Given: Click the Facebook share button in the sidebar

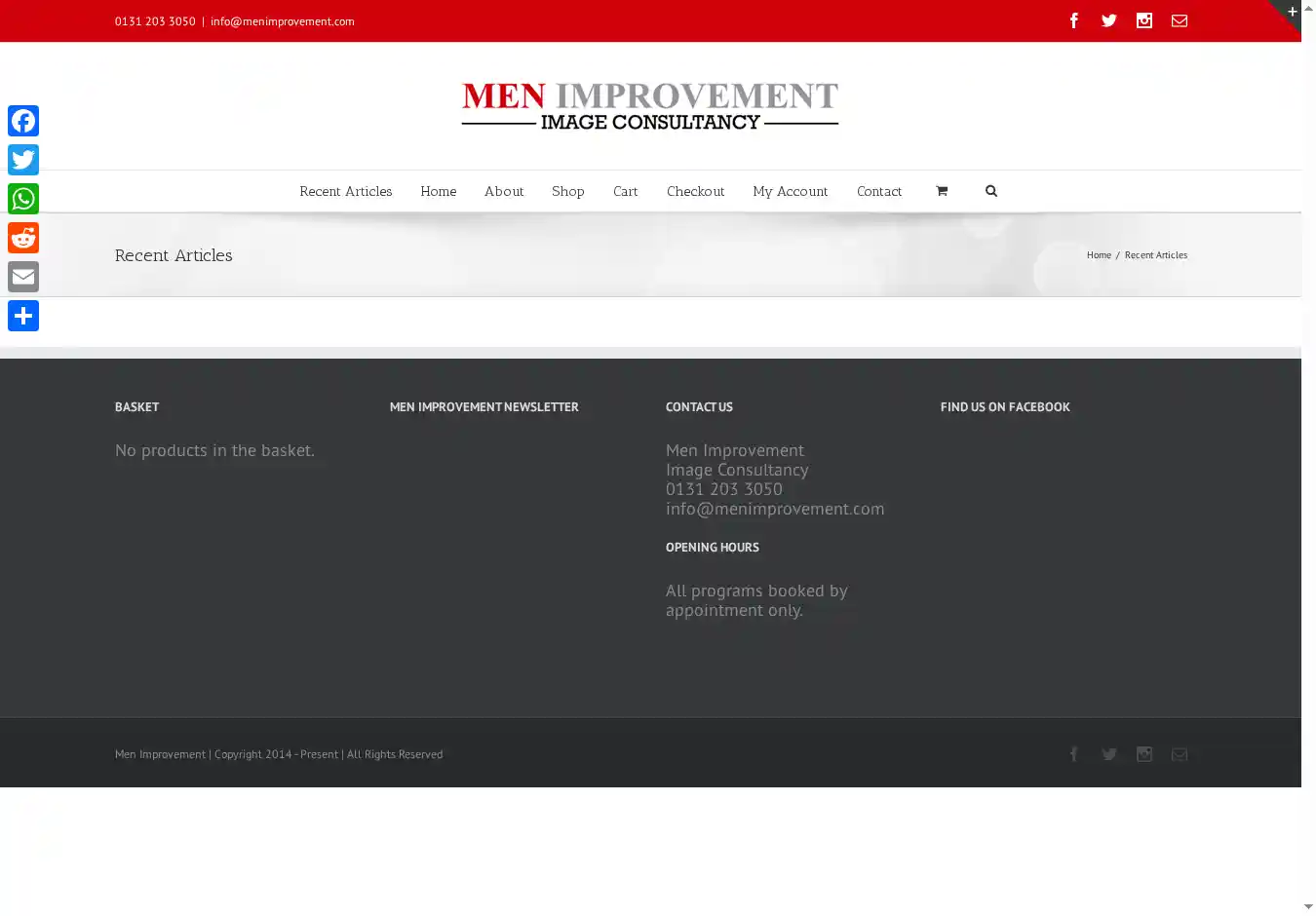Looking at the screenshot, I should pyautogui.click(x=23, y=121).
